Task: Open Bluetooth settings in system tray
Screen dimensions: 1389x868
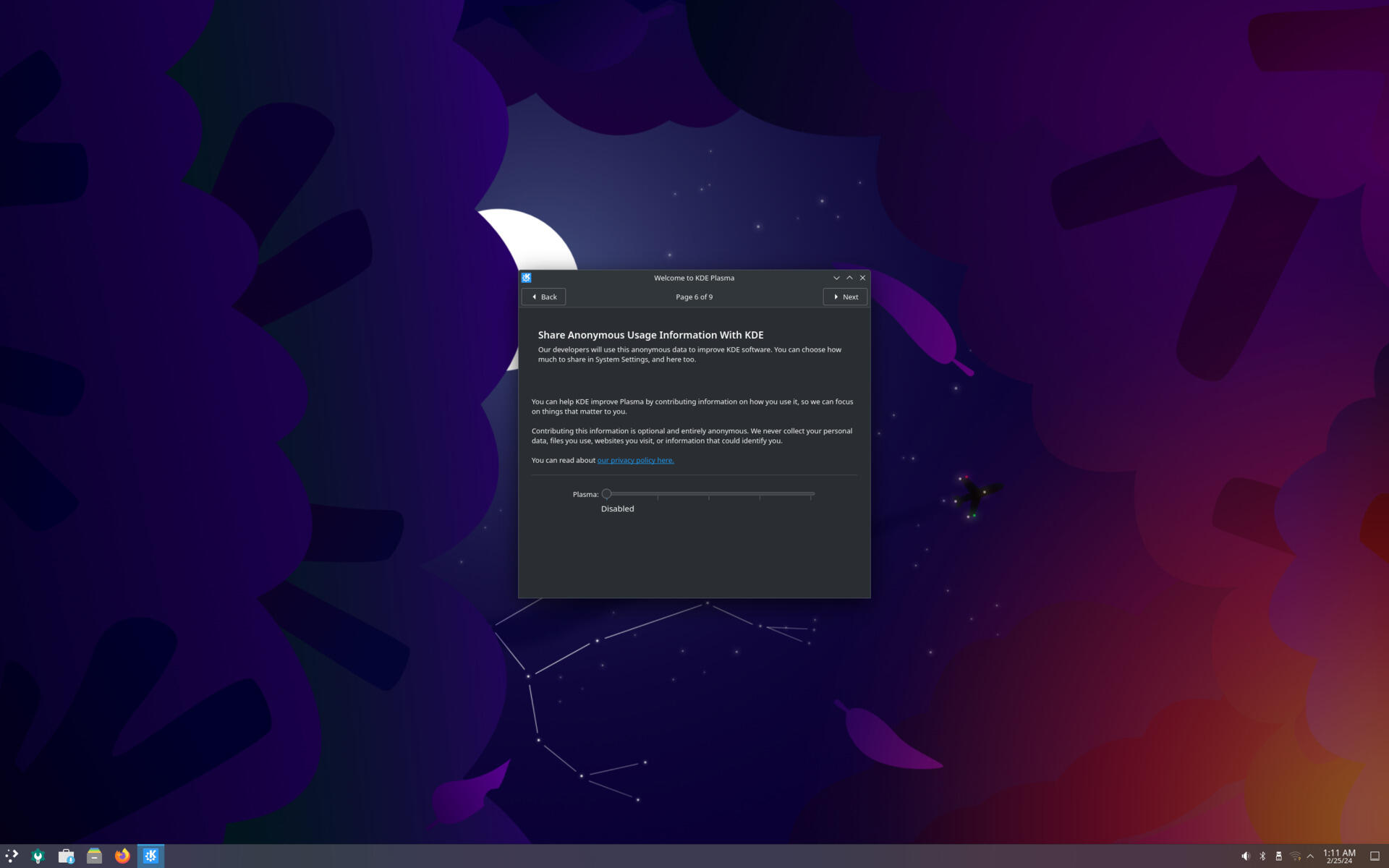Action: tap(1262, 856)
